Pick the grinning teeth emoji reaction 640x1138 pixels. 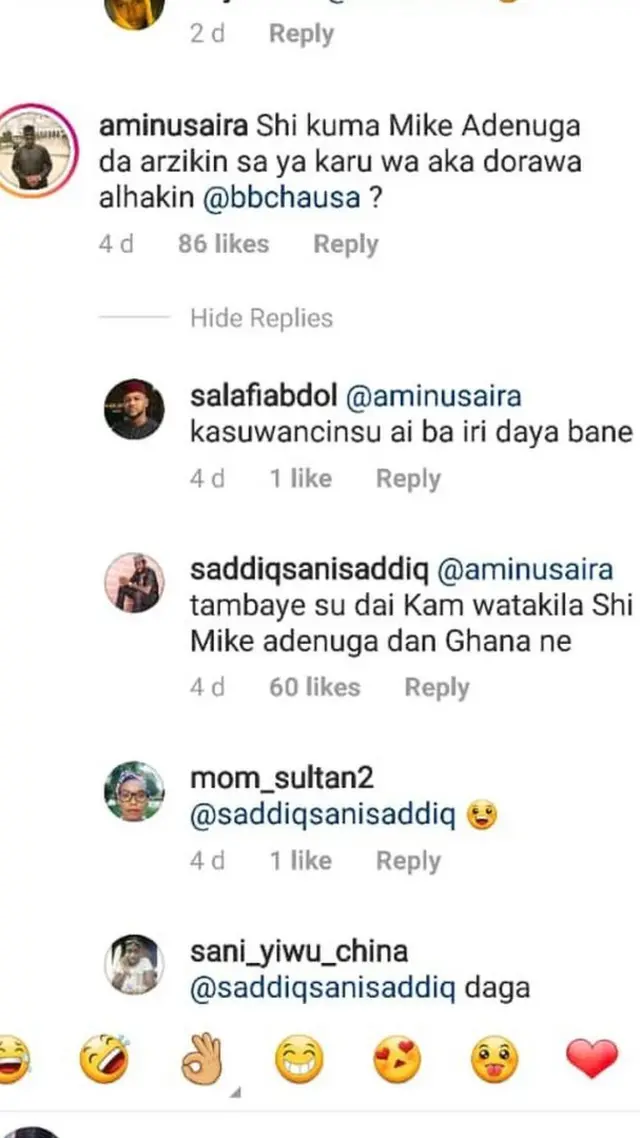[x=300, y=1060]
